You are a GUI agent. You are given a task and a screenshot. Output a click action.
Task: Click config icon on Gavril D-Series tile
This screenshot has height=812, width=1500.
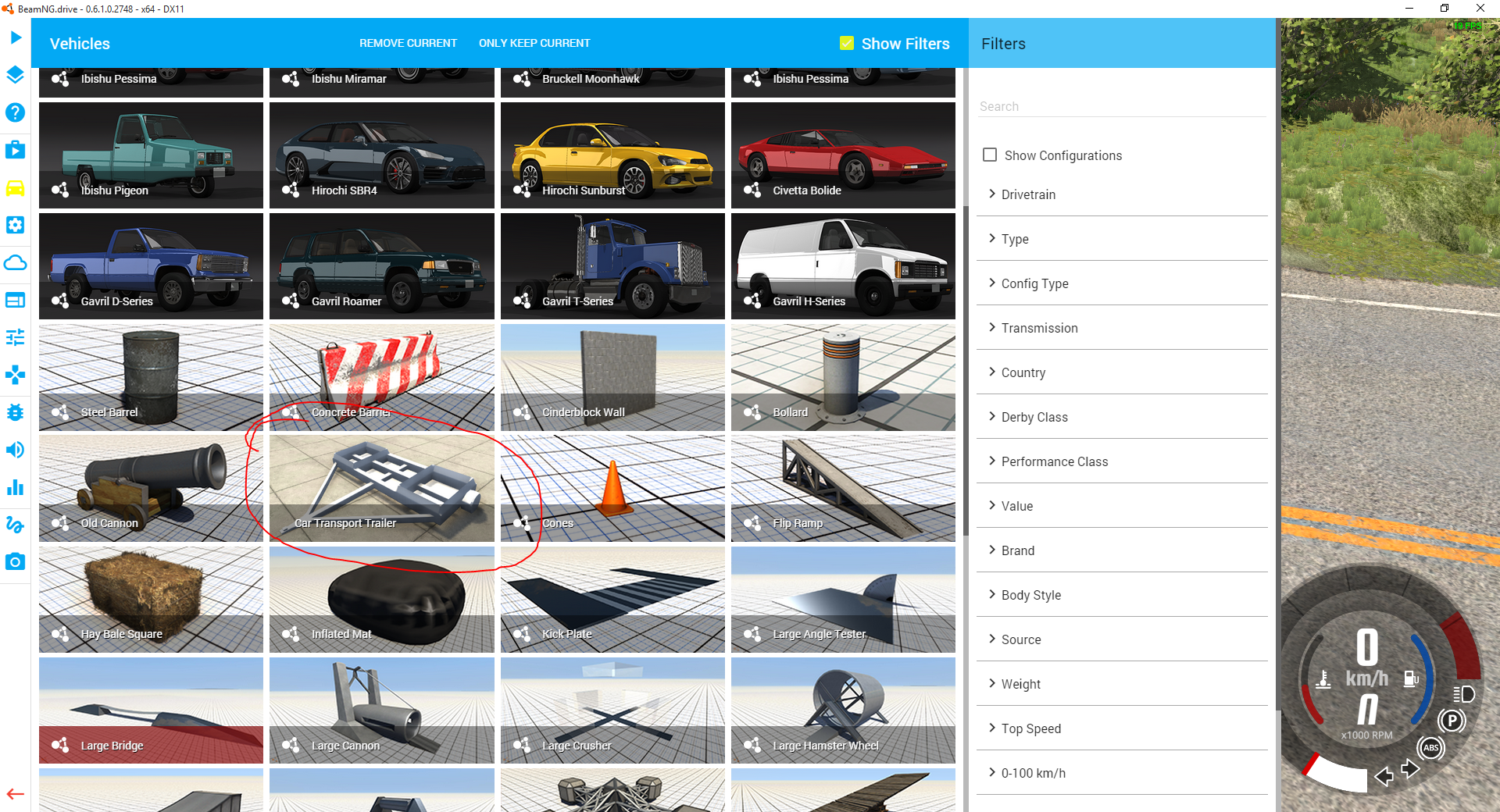pos(60,301)
